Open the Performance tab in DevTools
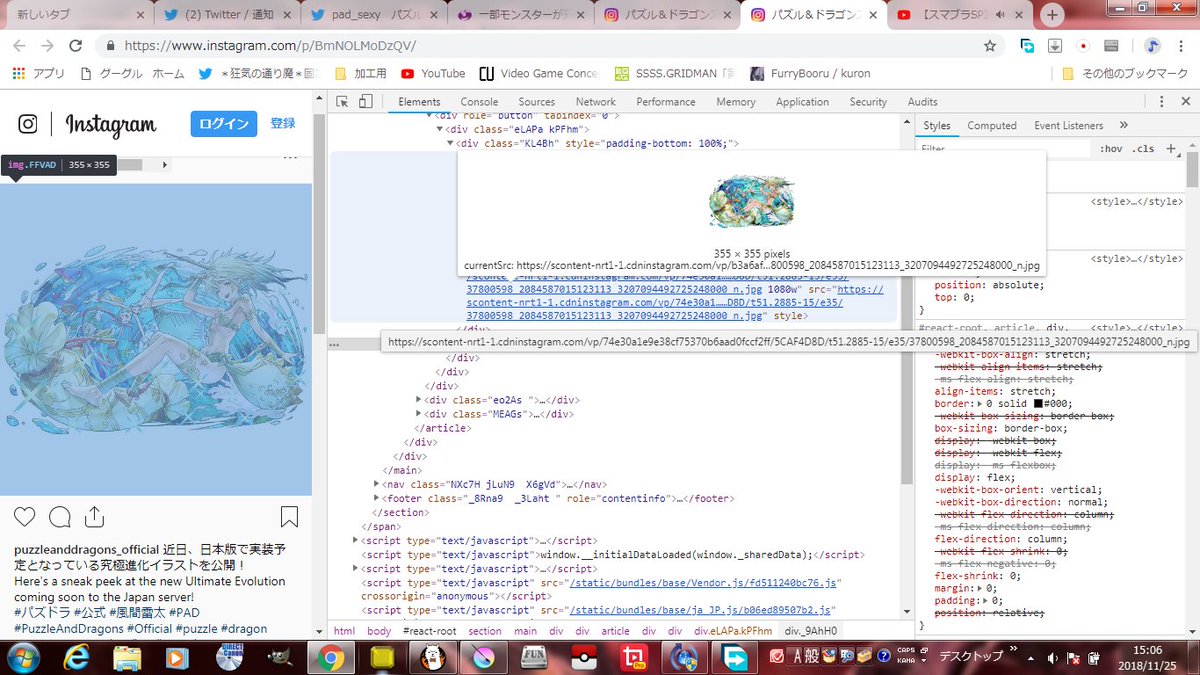1200x675 pixels. [666, 102]
